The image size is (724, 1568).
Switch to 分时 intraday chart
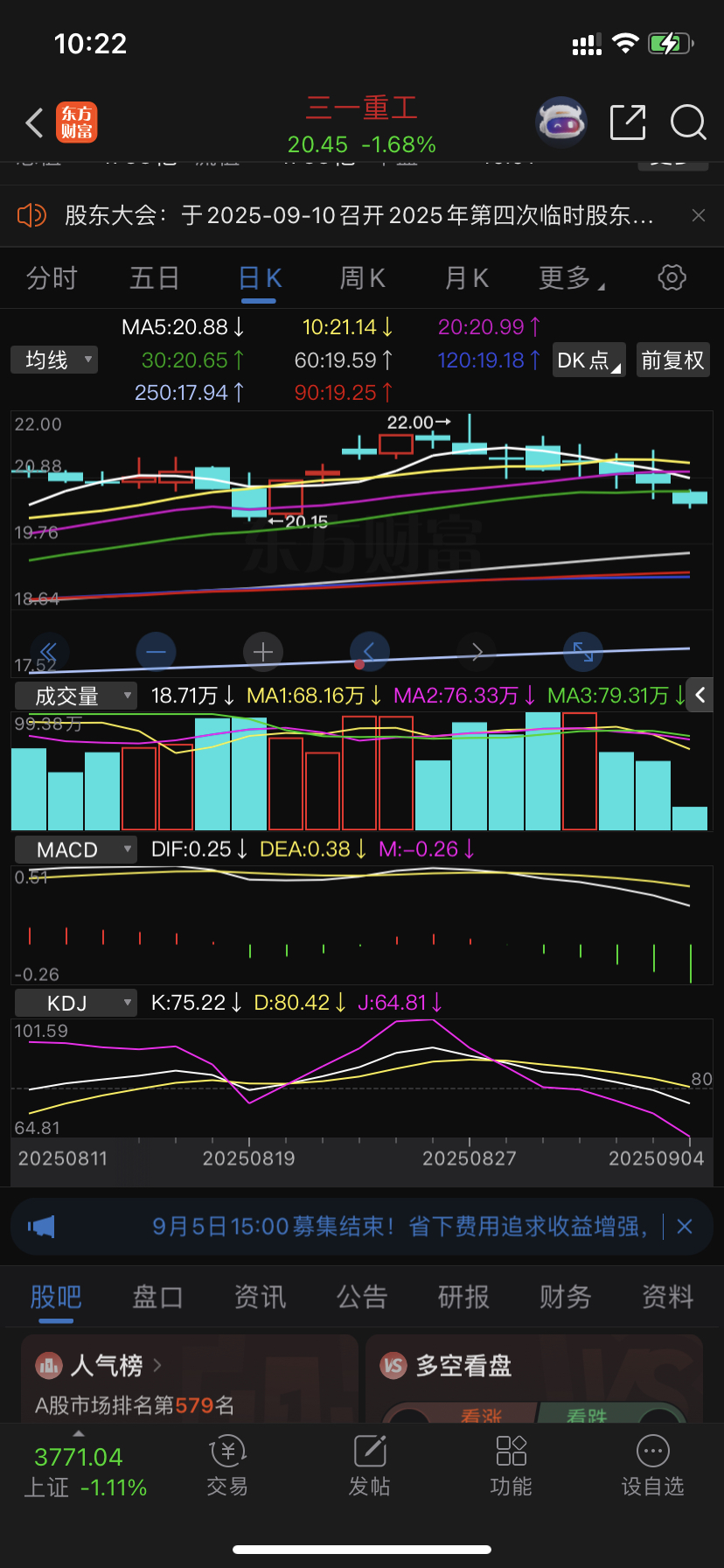coord(52,278)
